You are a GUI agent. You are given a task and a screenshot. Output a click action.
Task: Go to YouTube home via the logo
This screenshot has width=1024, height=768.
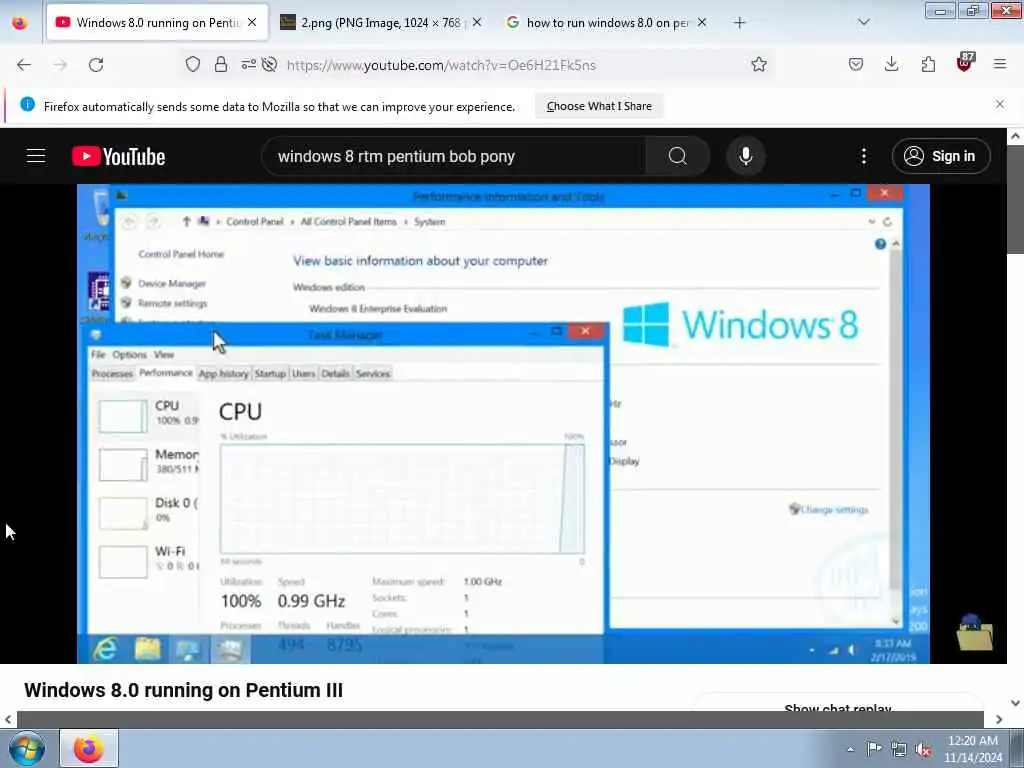pyautogui.click(x=118, y=157)
